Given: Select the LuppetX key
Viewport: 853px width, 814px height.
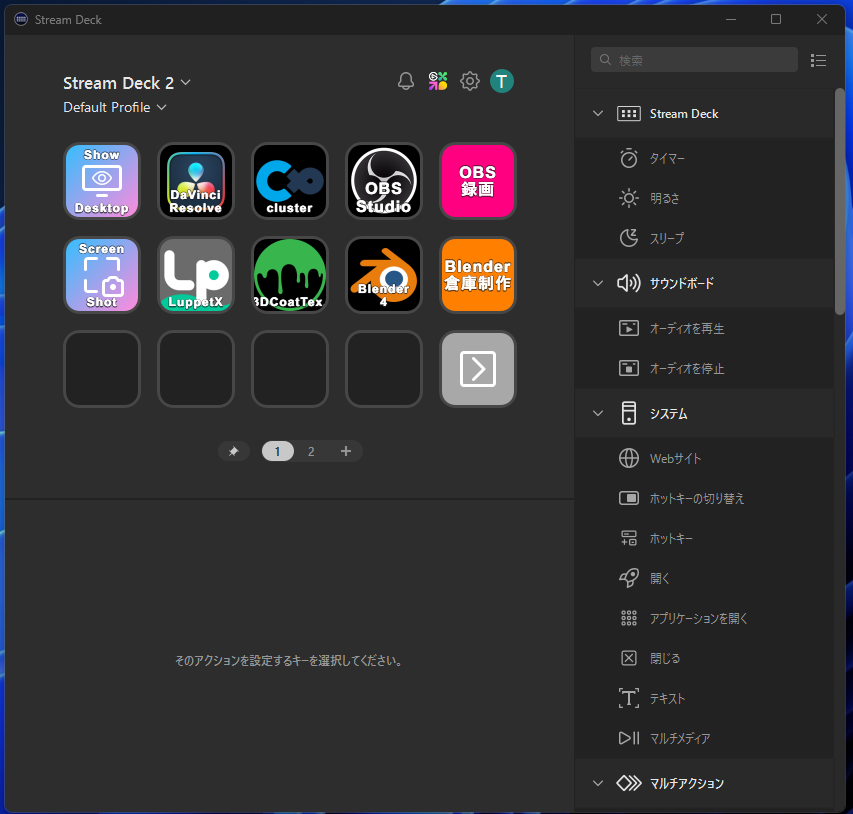Looking at the screenshot, I should click(x=196, y=275).
